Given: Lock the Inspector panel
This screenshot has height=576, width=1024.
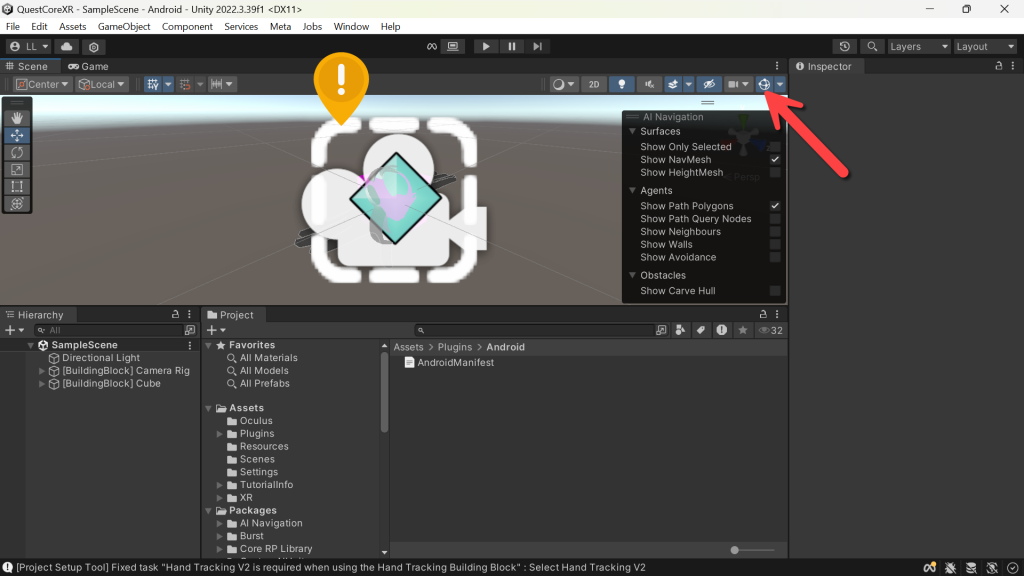Looking at the screenshot, I should tap(999, 66).
